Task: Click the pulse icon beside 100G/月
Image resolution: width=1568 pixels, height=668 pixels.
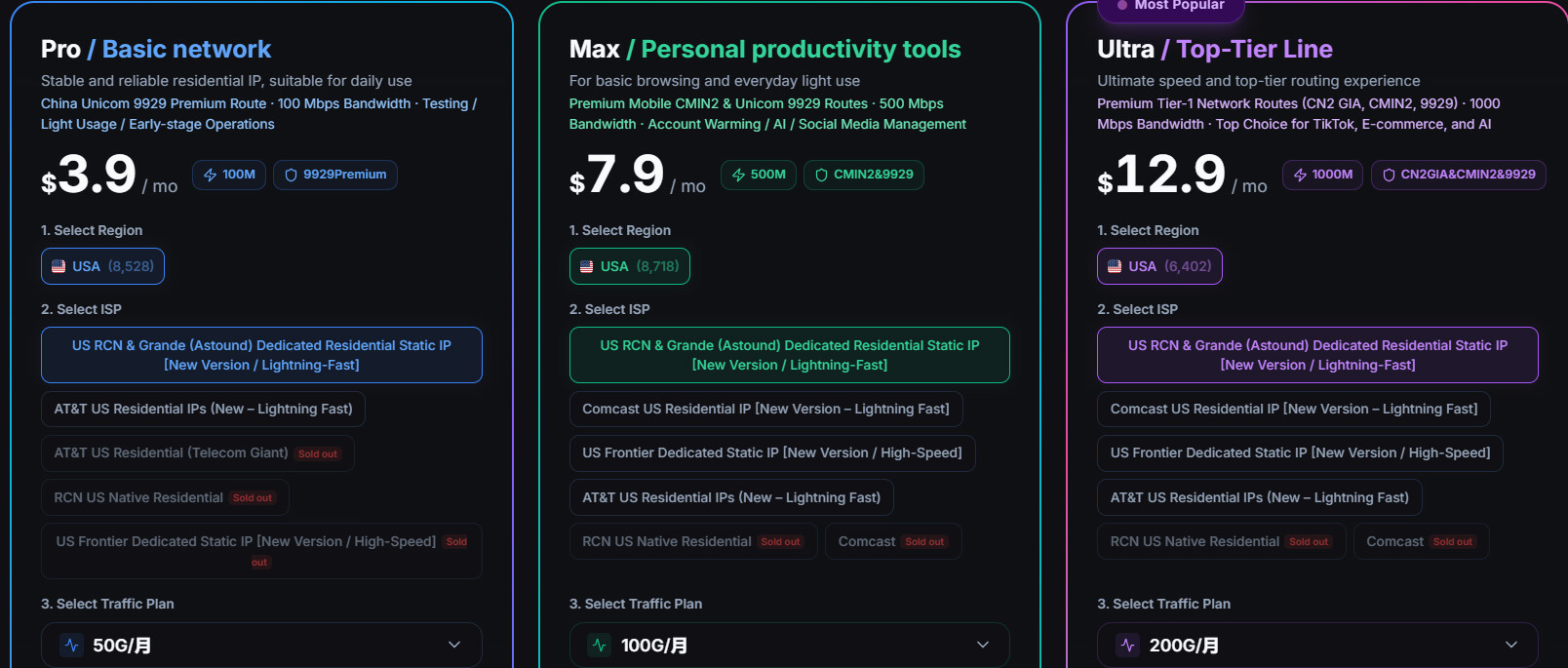Action: [x=600, y=645]
